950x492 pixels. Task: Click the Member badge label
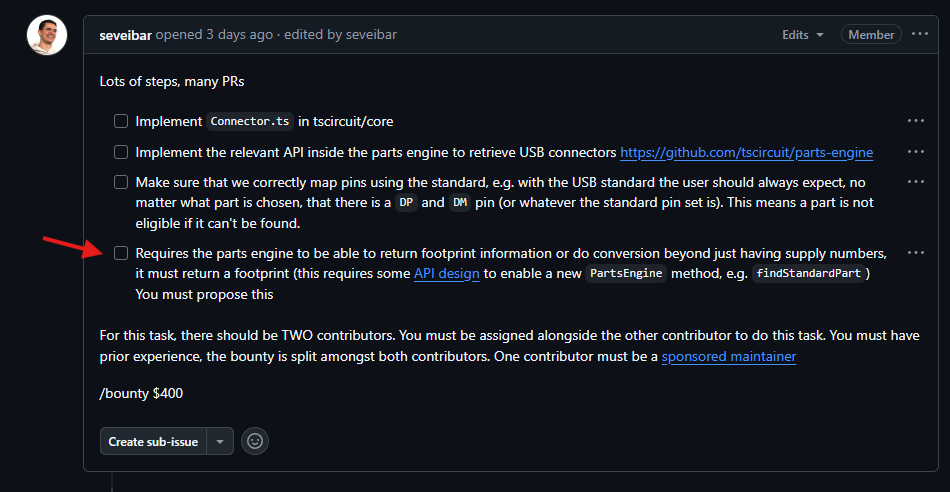(871, 34)
